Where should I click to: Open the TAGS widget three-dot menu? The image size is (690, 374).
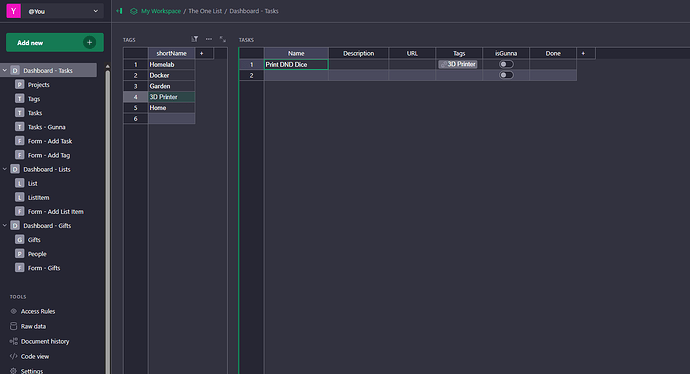pos(209,39)
